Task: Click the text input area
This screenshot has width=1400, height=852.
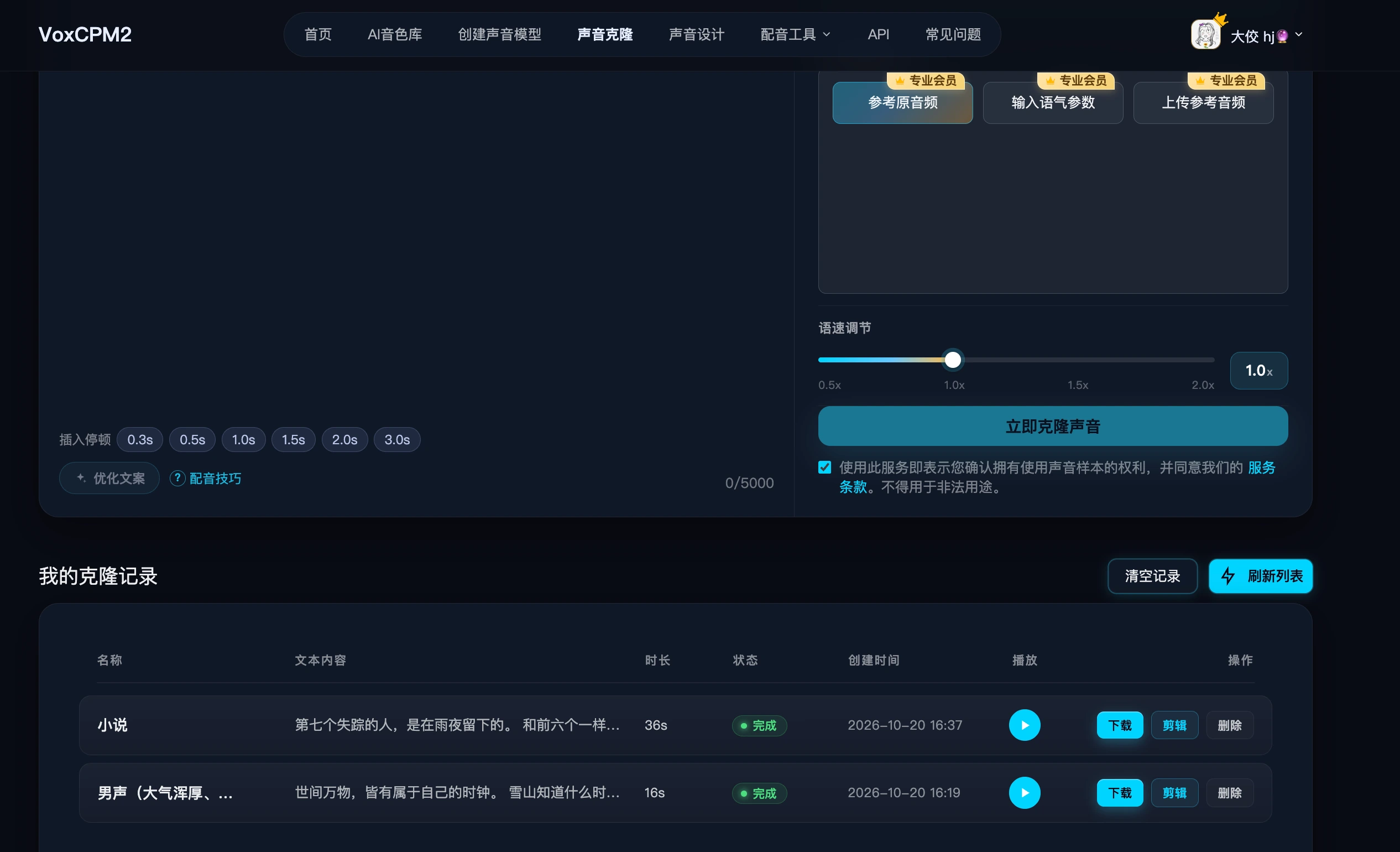Action: 416,245
